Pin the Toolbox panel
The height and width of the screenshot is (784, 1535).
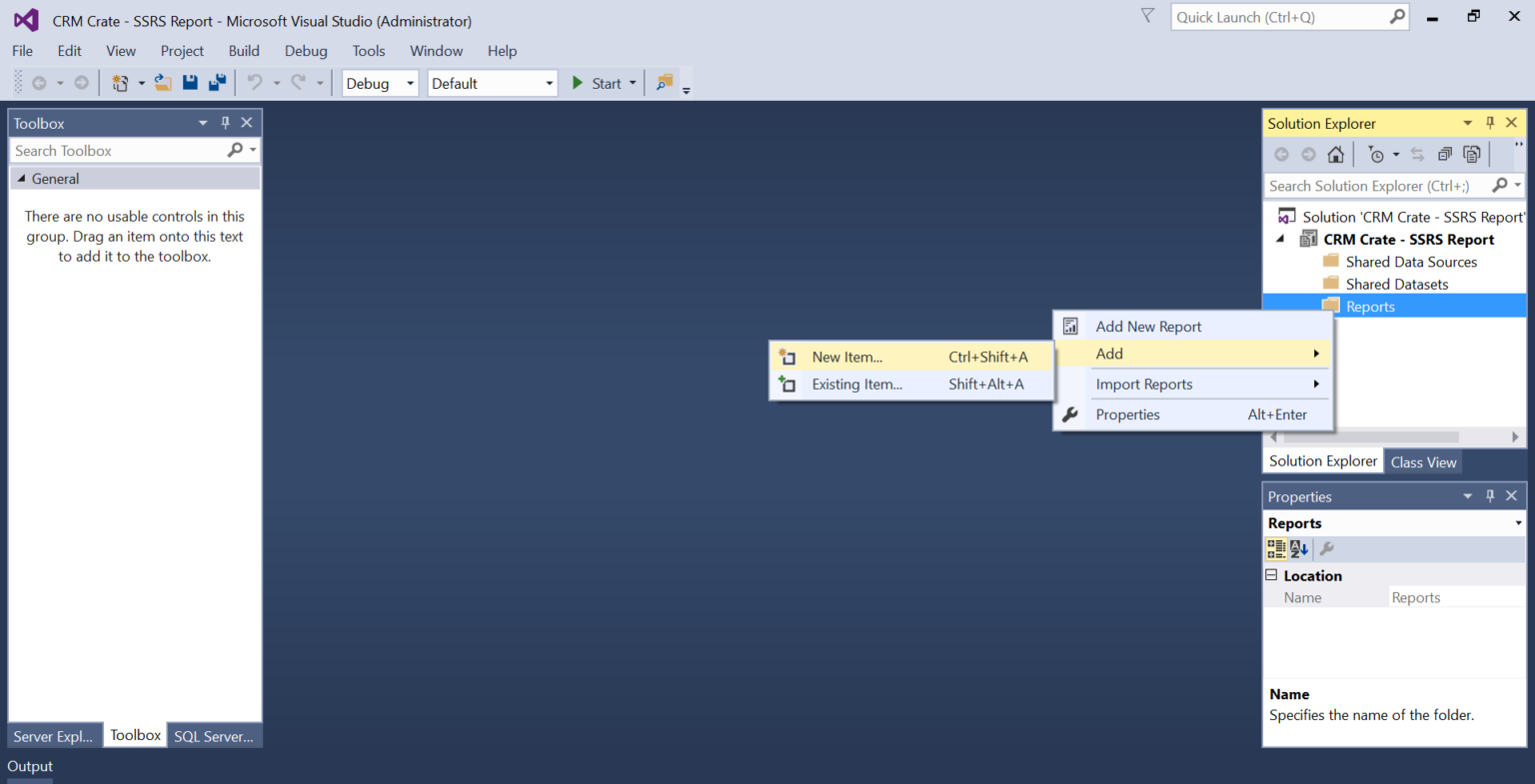tap(225, 122)
